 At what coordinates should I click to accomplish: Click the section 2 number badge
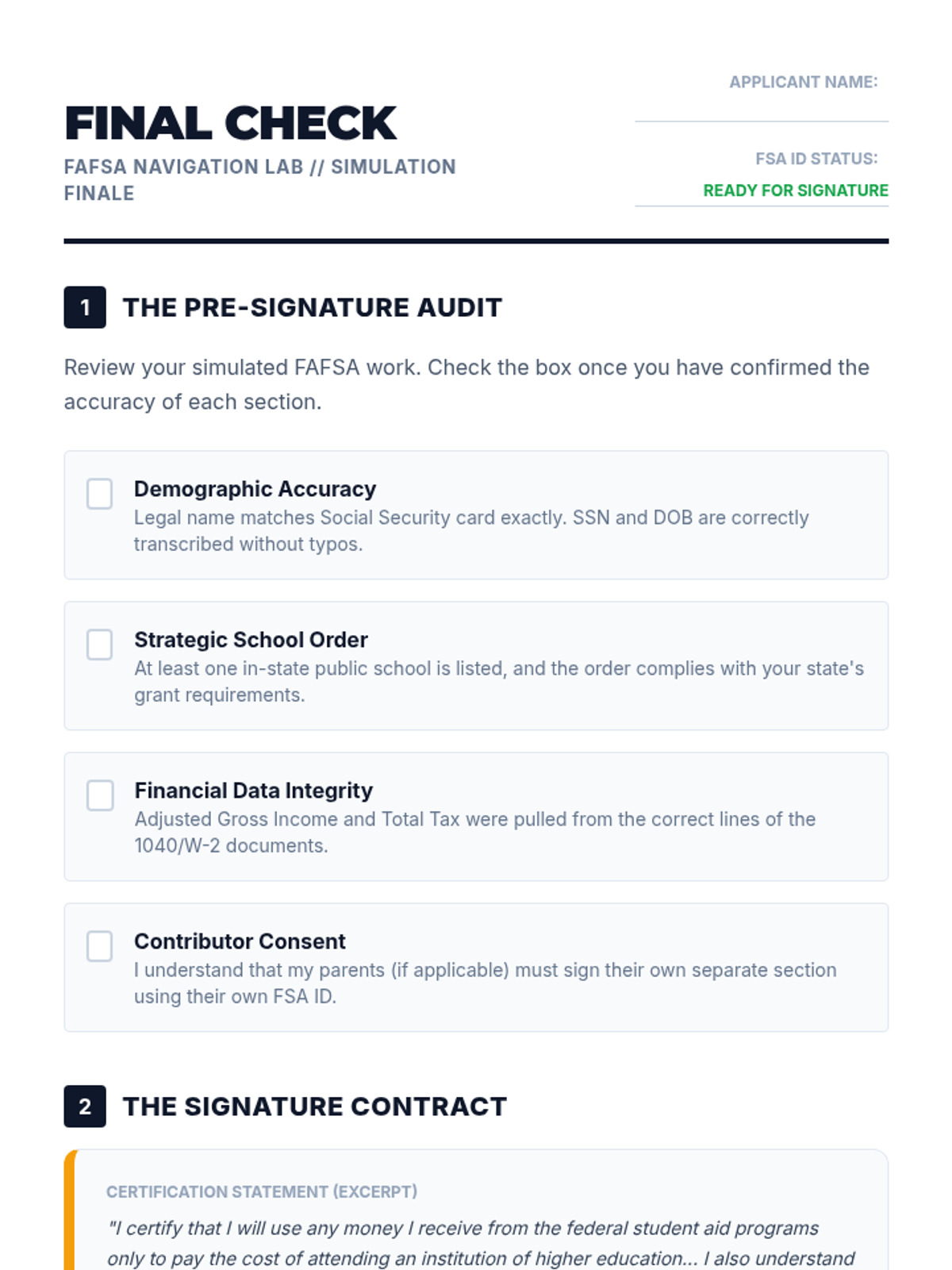(85, 1106)
